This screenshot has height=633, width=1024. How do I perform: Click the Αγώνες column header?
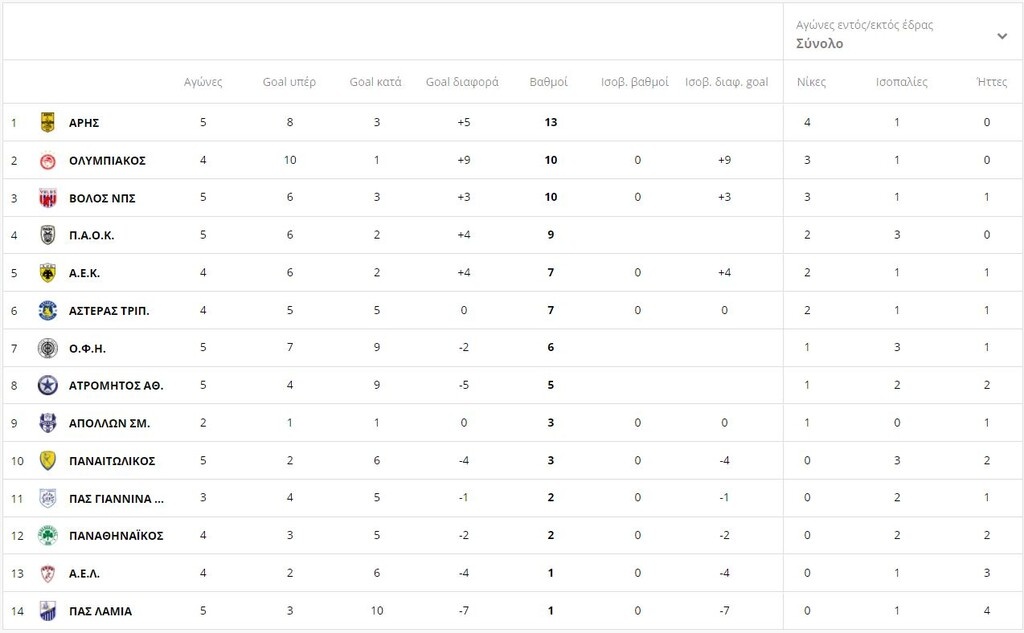(x=203, y=82)
